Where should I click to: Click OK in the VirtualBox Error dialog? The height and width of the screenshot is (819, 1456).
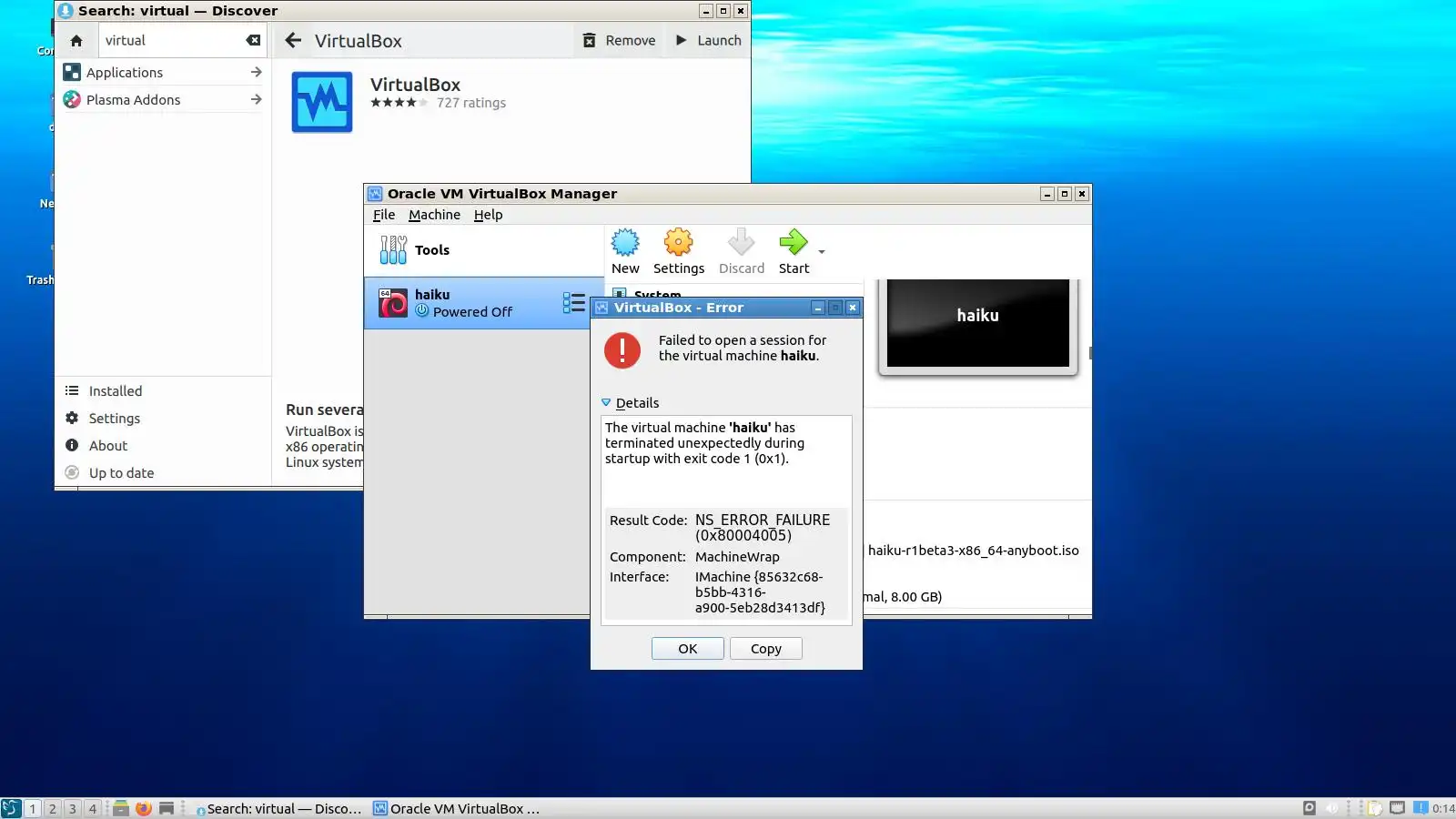688,649
